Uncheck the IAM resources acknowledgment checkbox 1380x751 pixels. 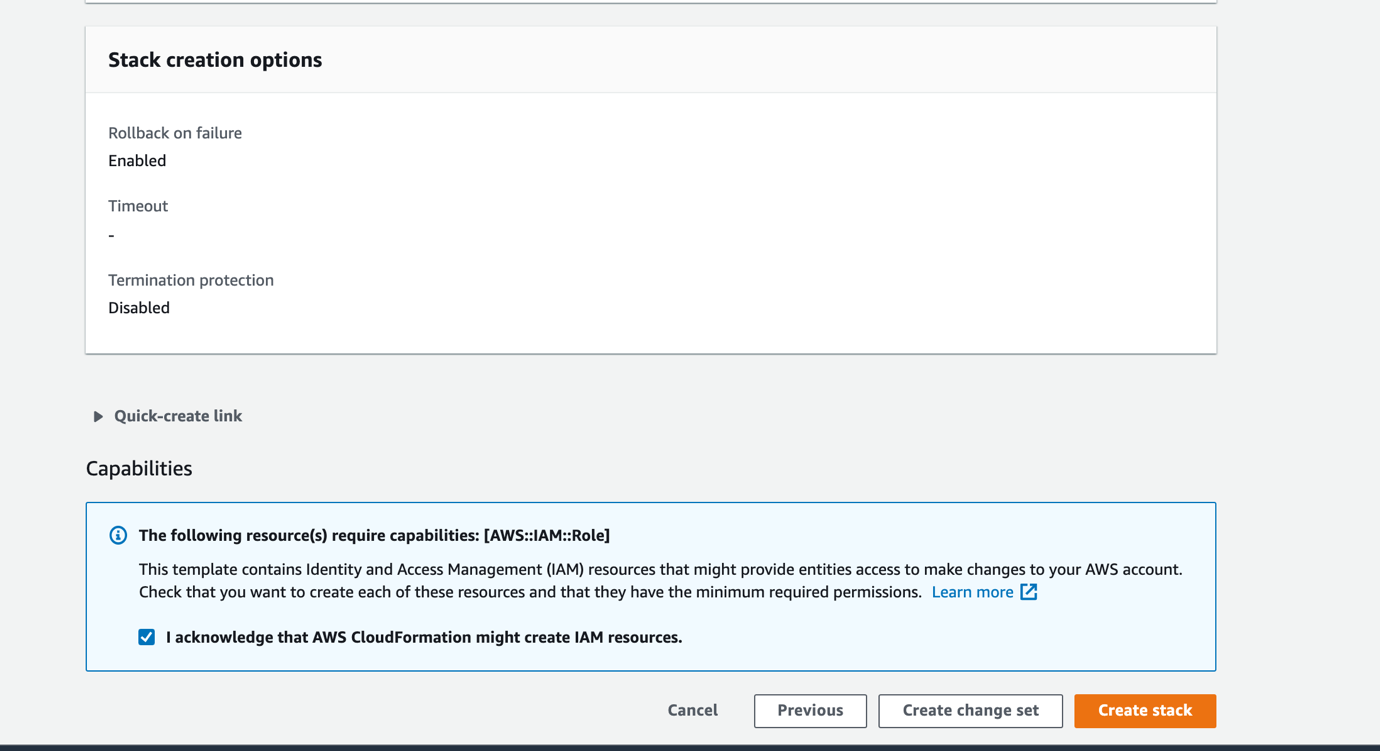point(147,637)
